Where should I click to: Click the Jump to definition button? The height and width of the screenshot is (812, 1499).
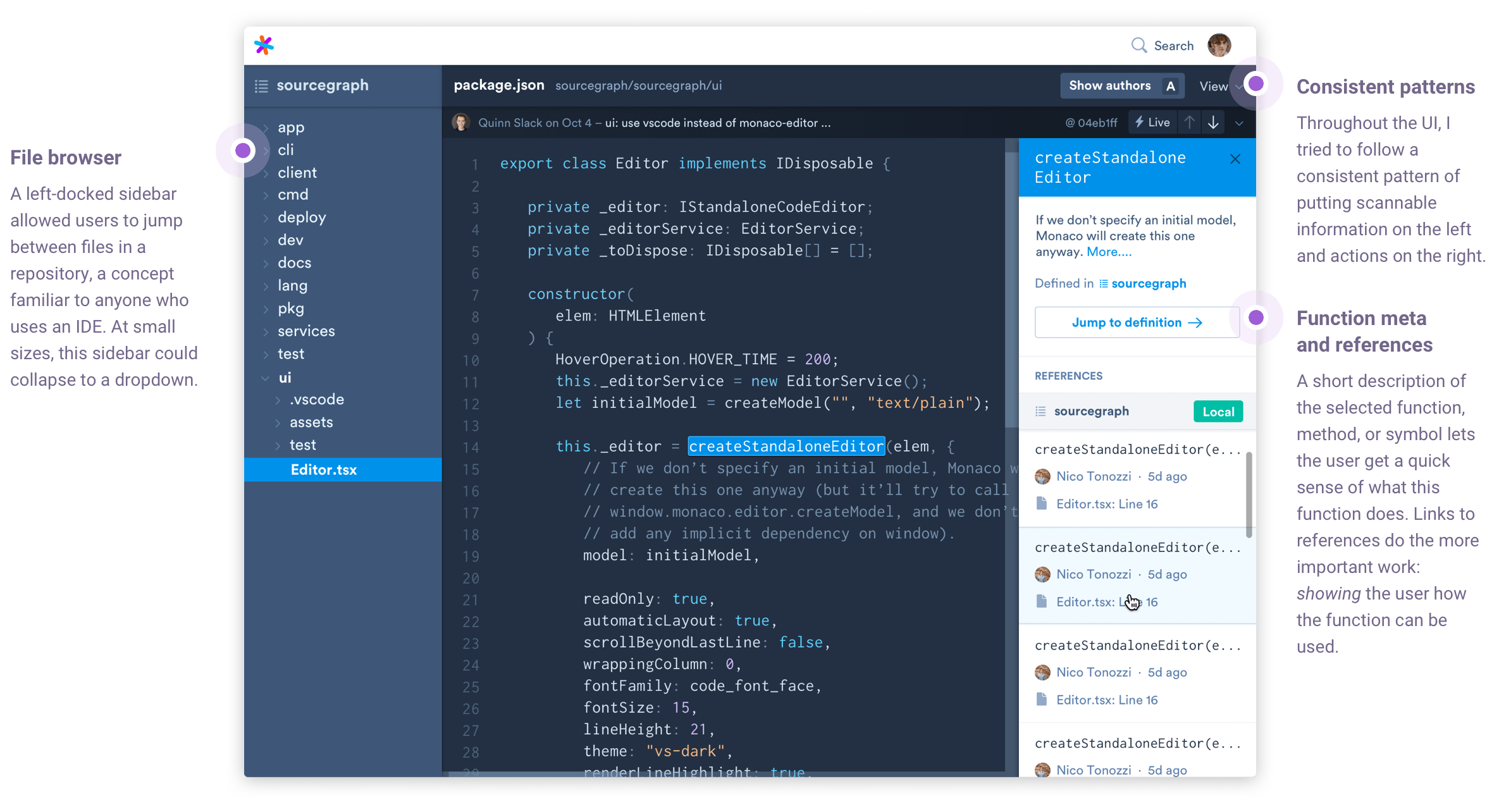pos(1136,323)
